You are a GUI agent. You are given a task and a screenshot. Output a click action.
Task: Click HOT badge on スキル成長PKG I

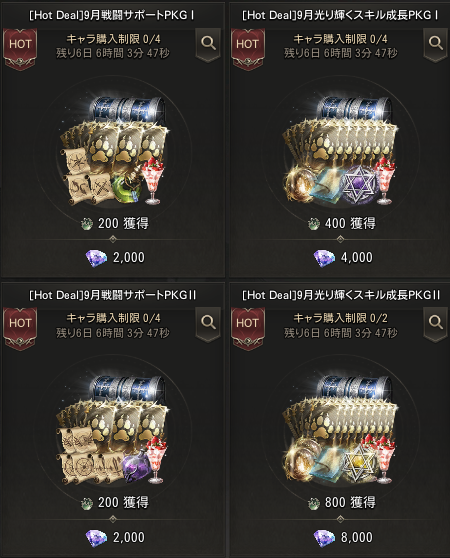click(248, 47)
